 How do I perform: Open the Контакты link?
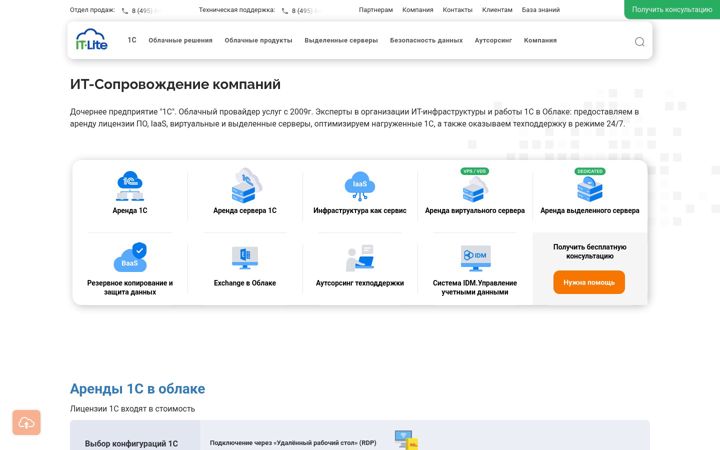click(x=457, y=10)
